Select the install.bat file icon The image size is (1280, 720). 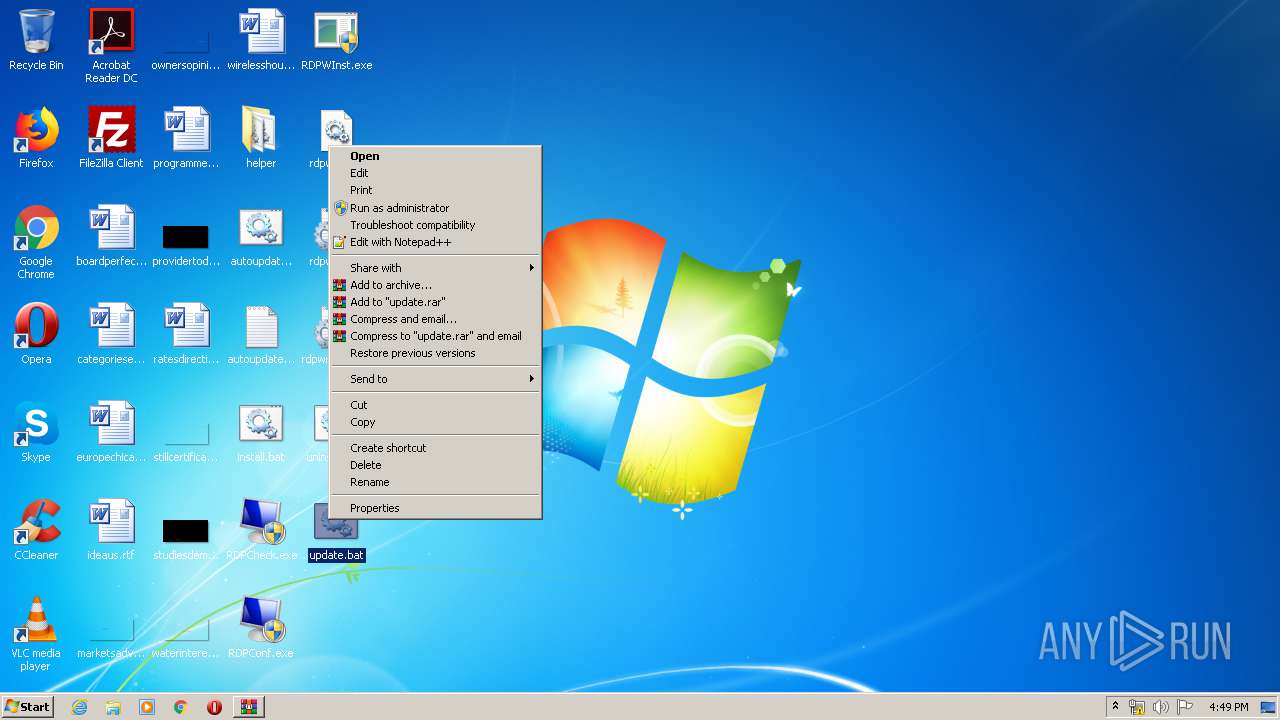(x=261, y=432)
